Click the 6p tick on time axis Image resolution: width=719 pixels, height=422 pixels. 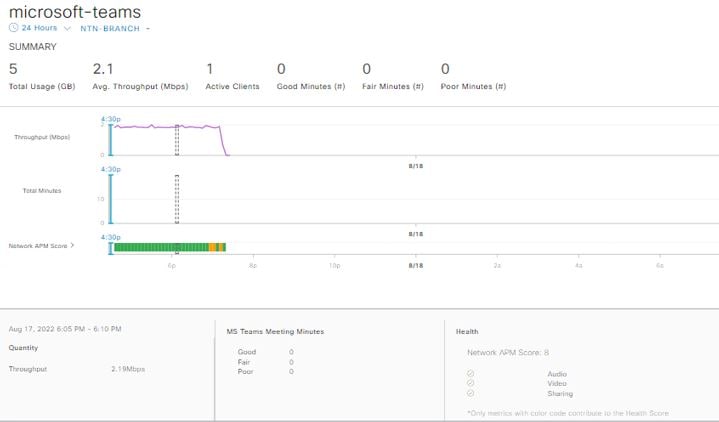pos(171,266)
